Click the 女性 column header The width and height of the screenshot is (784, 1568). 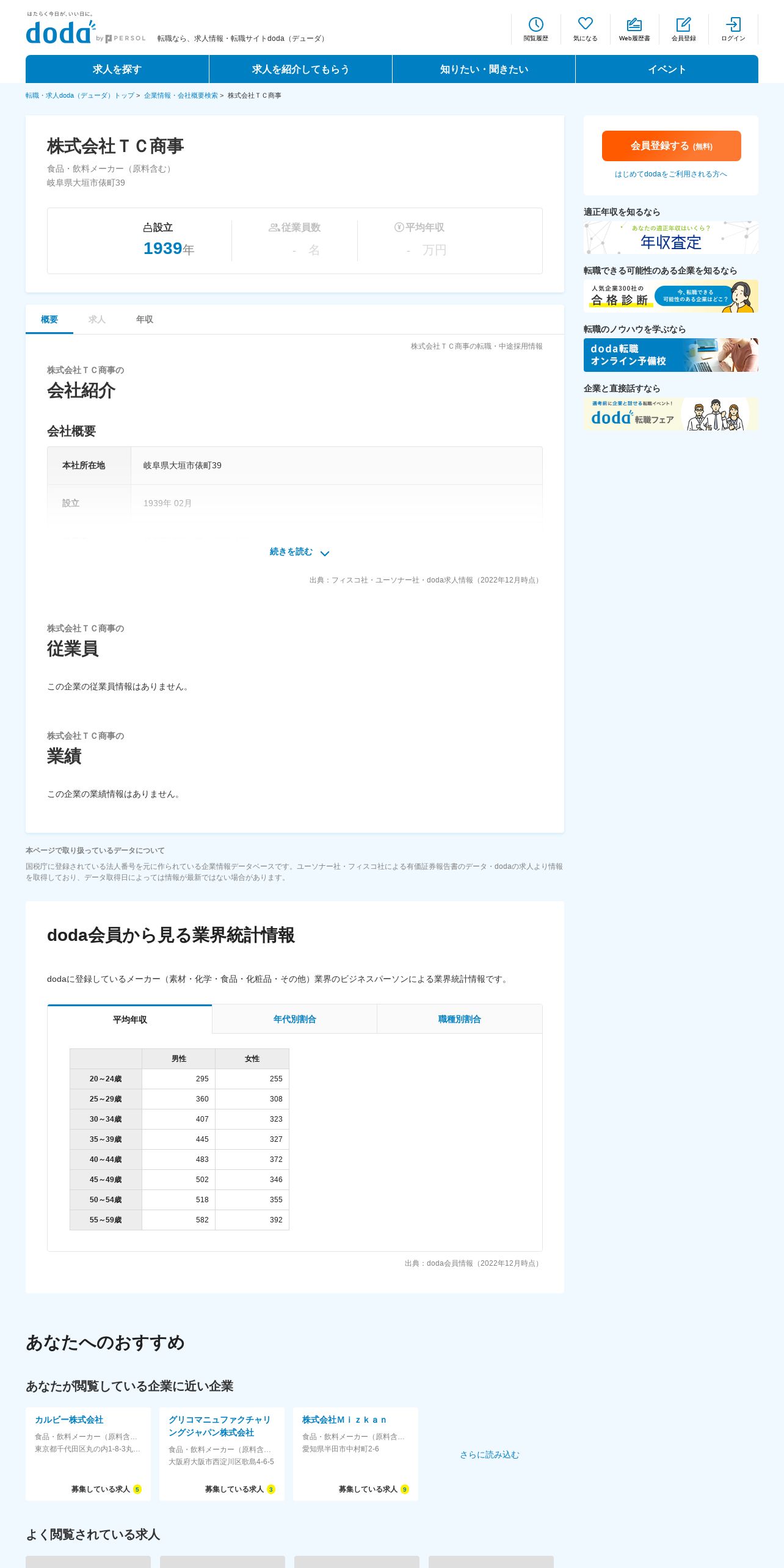252,1059
